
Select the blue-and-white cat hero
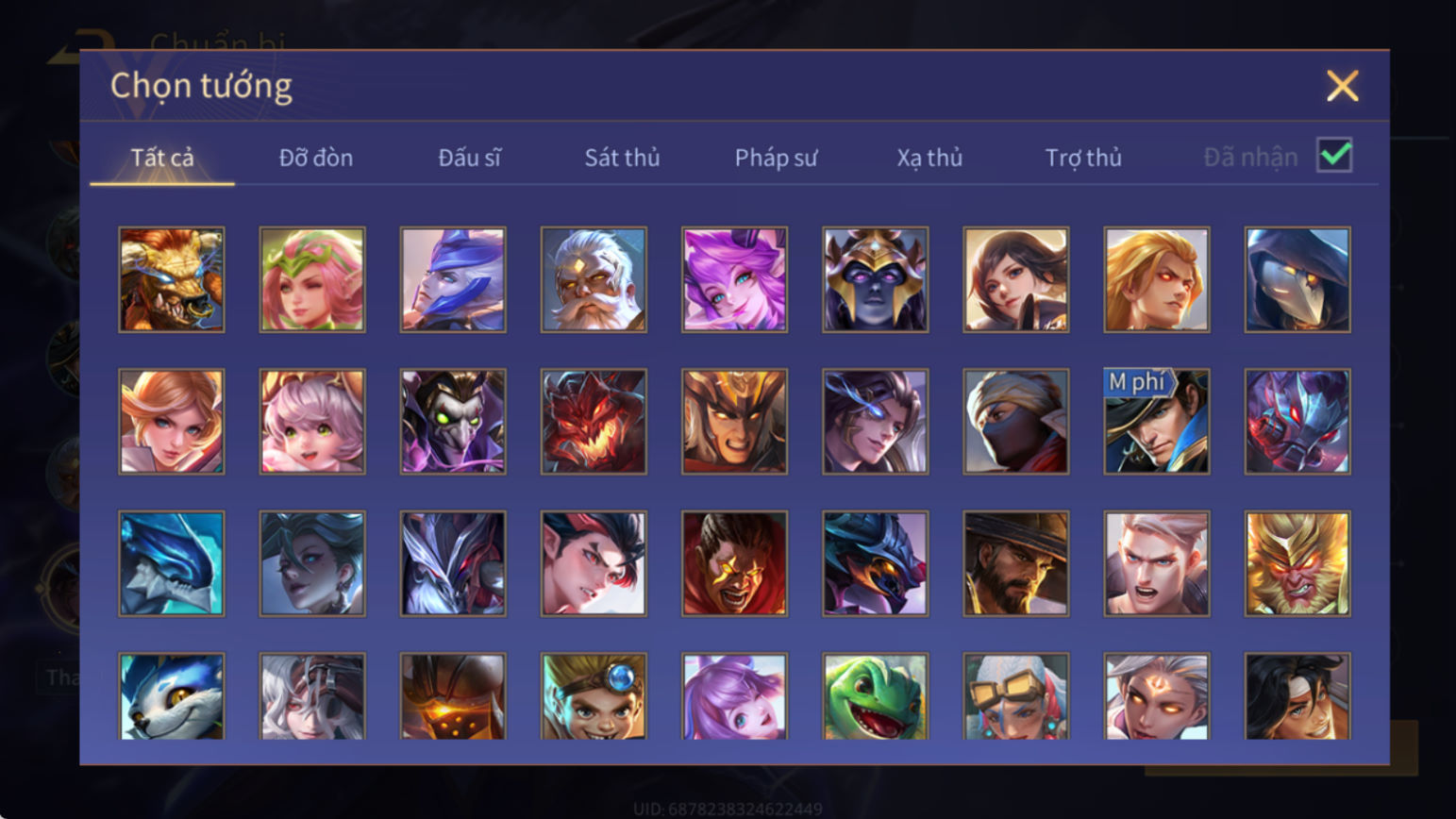tap(172, 695)
